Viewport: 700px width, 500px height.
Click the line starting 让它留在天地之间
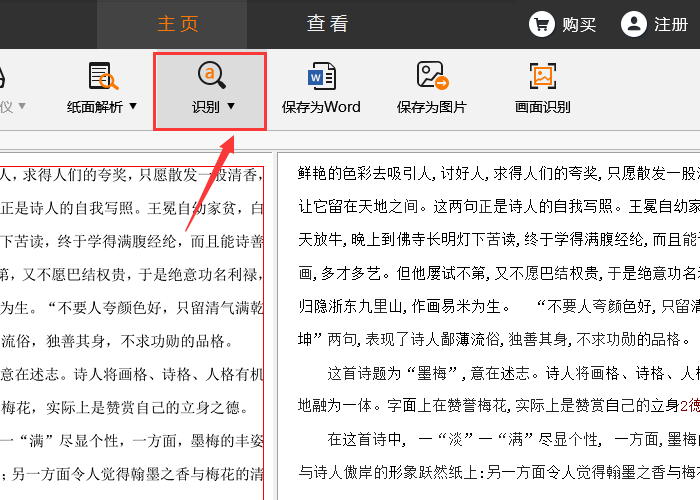point(499,206)
